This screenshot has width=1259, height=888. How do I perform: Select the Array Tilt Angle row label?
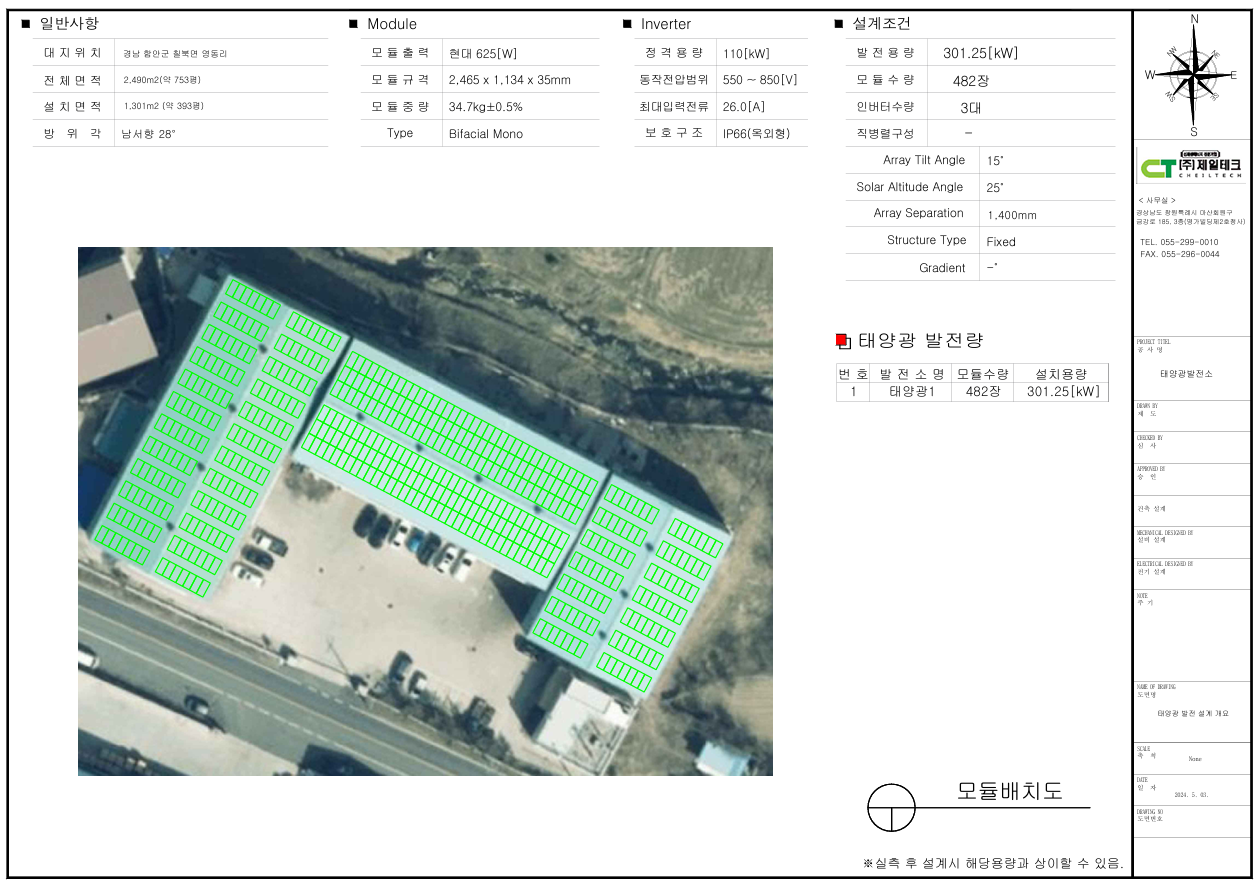(x=910, y=160)
